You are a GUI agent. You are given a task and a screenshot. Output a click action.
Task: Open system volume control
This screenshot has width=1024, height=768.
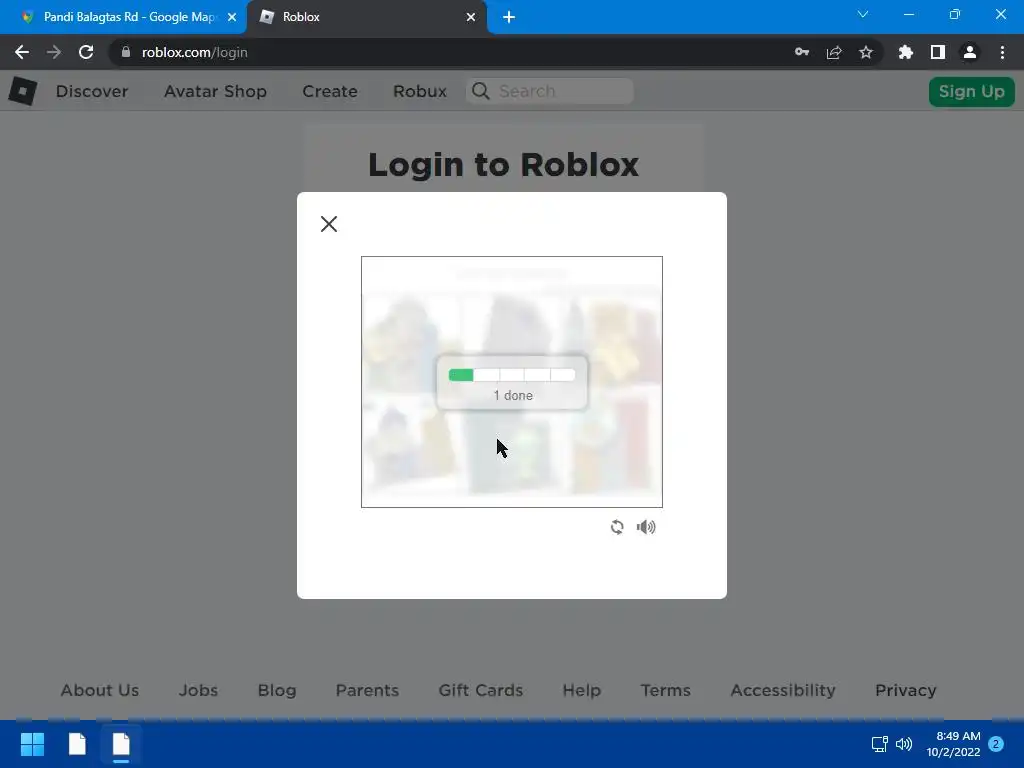pos(904,744)
